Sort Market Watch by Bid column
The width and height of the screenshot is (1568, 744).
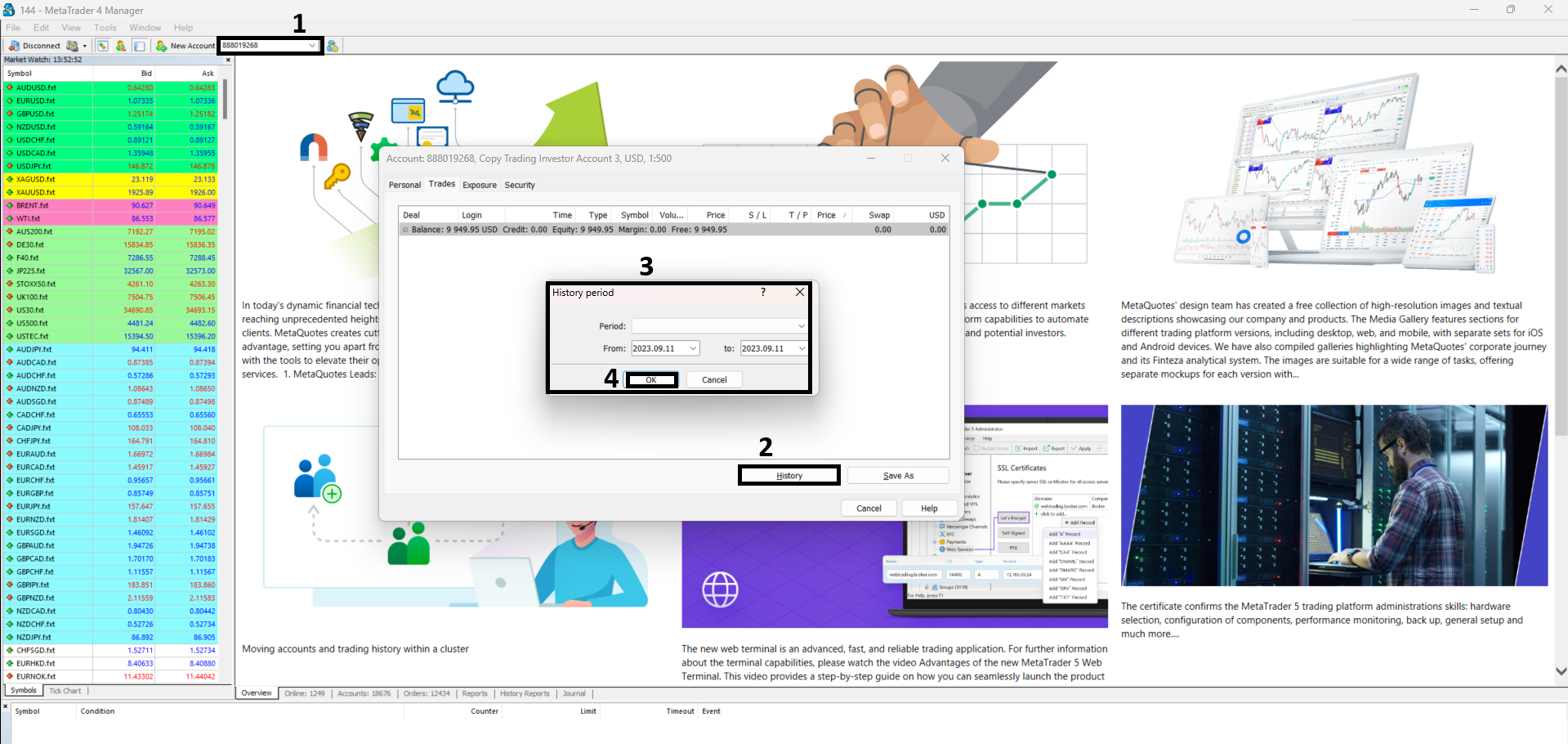tap(124, 74)
